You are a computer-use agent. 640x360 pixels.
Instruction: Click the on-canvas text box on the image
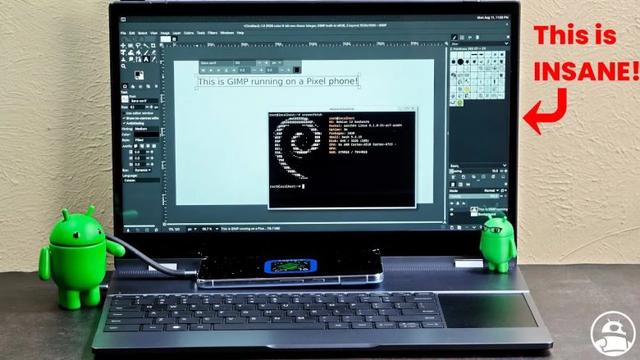(278, 82)
